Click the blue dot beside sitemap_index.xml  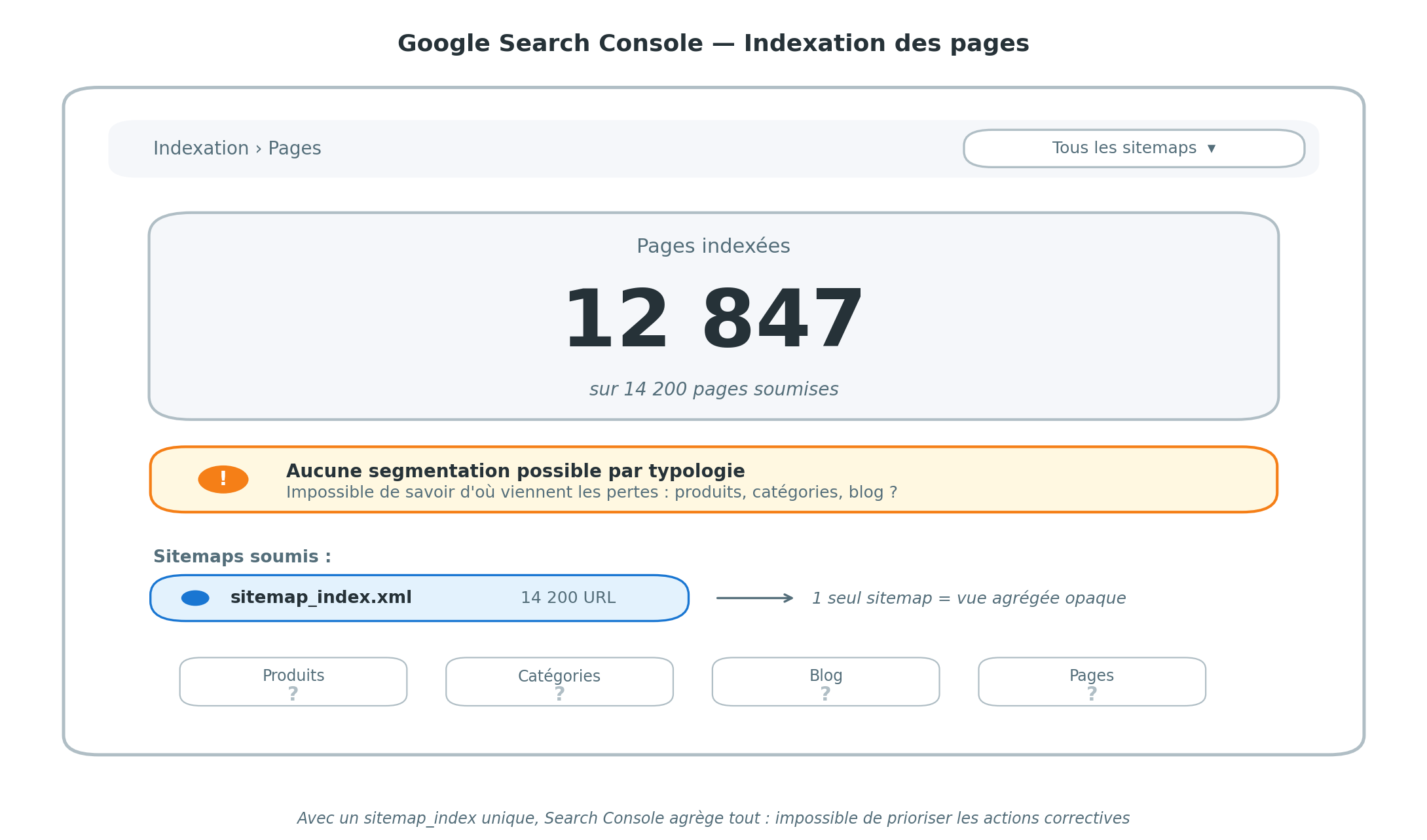pyautogui.click(x=195, y=598)
